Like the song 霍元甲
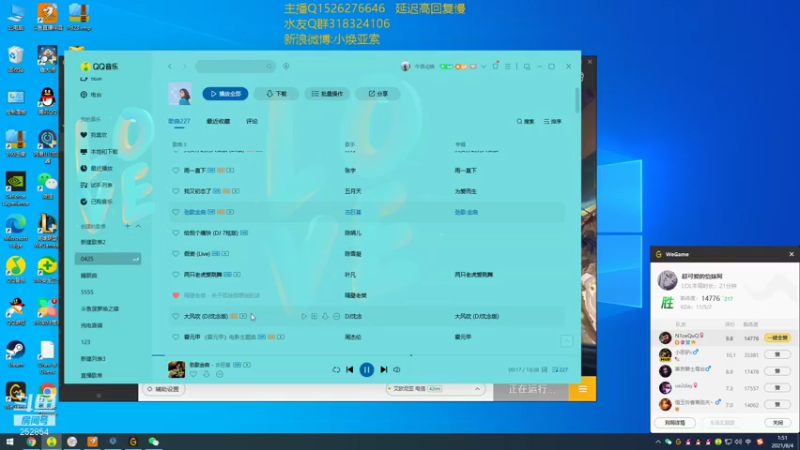The width and height of the screenshot is (800, 450). [176, 337]
